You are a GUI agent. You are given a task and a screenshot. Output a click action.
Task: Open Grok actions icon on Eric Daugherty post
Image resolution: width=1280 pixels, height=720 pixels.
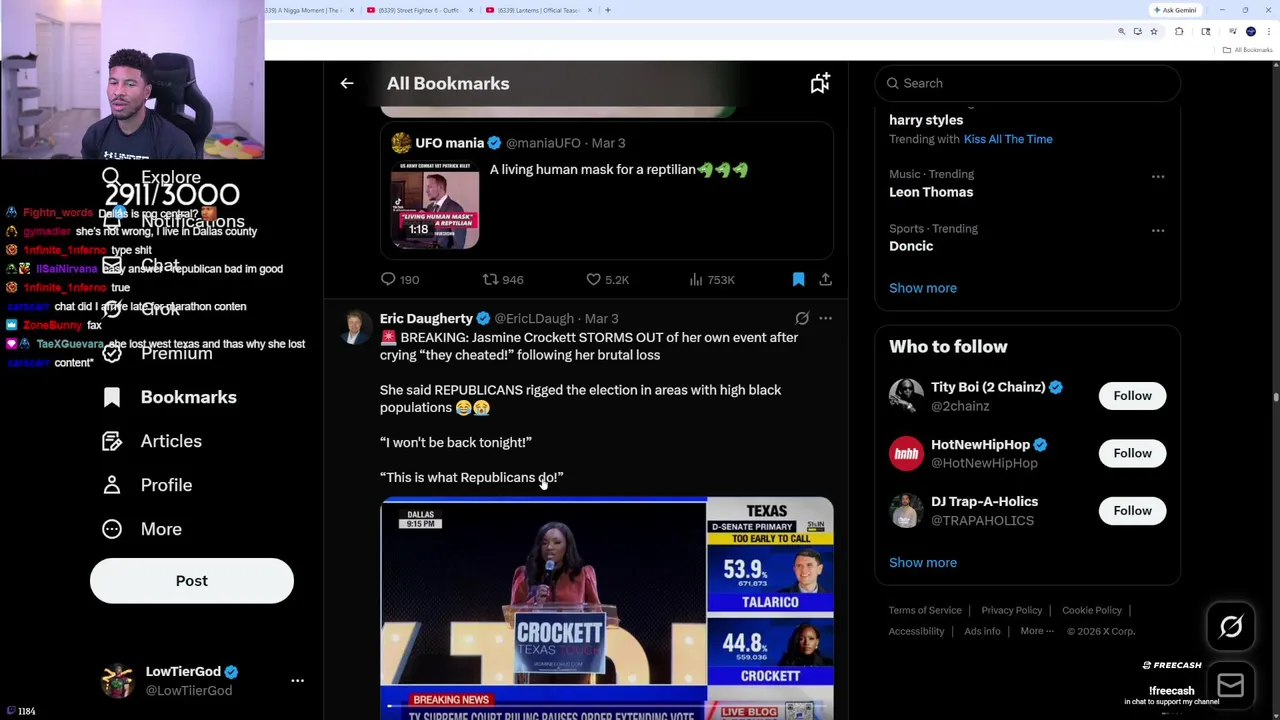tap(802, 318)
